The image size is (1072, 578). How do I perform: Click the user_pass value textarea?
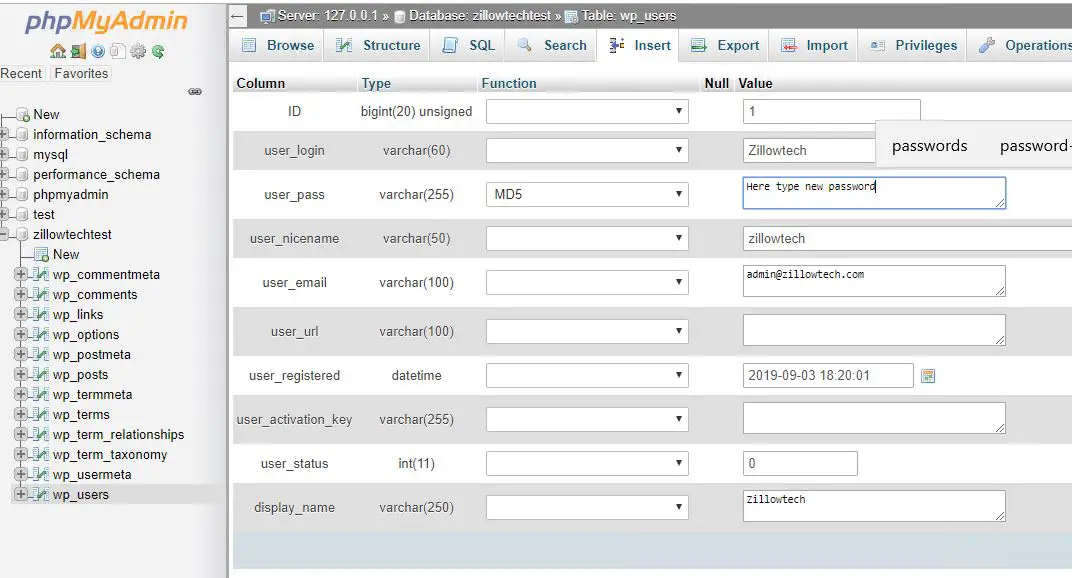(874, 193)
